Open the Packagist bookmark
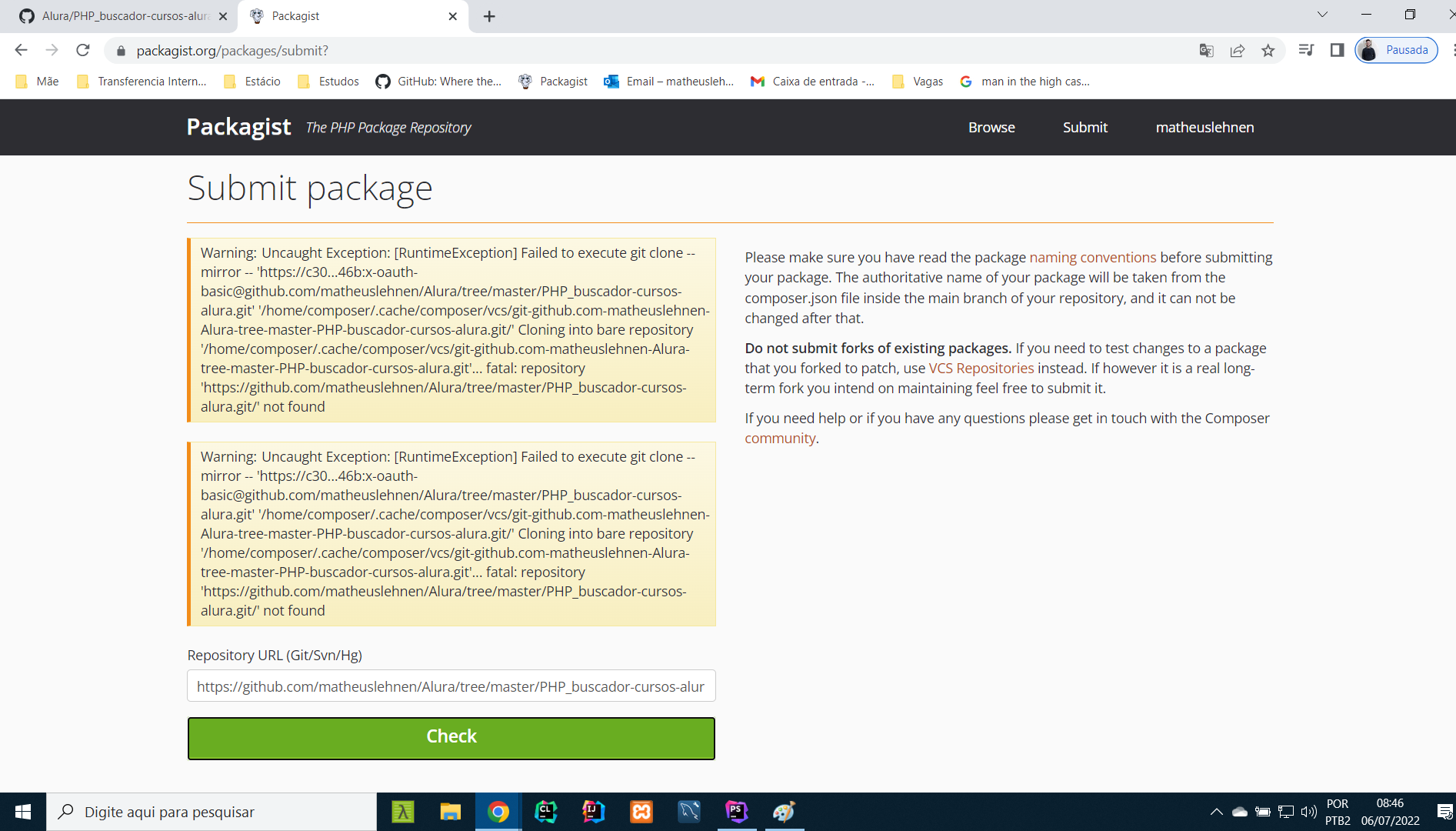 pyautogui.click(x=553, y=82)
